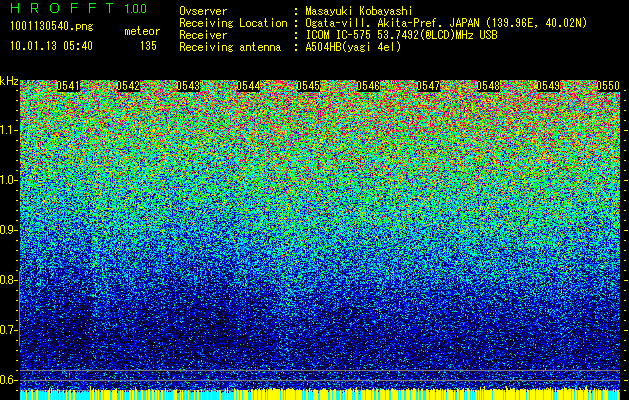Click the 1.0 frequency axis label

click(8, 180)
